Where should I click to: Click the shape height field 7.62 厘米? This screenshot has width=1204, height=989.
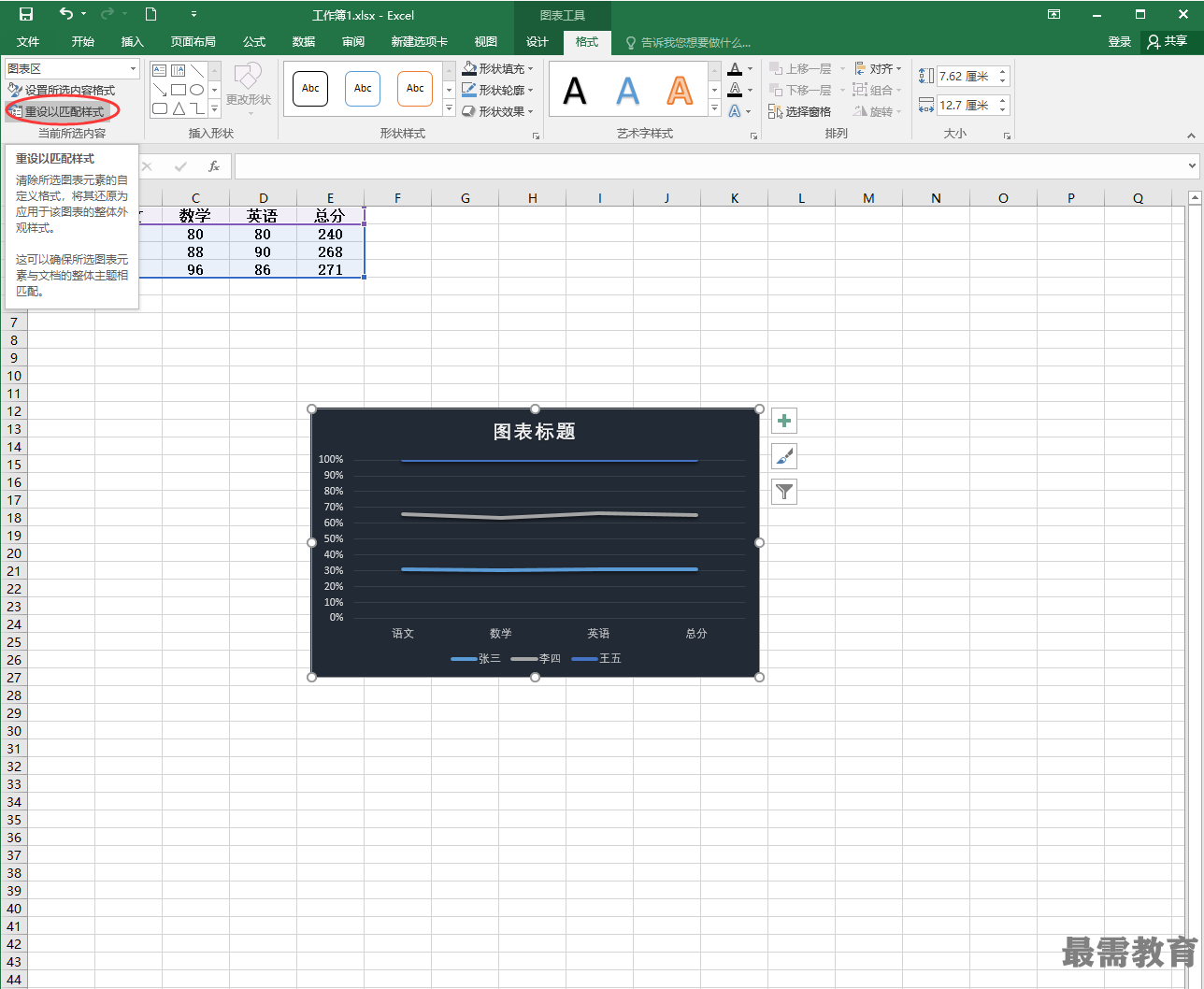pos(967,76)
